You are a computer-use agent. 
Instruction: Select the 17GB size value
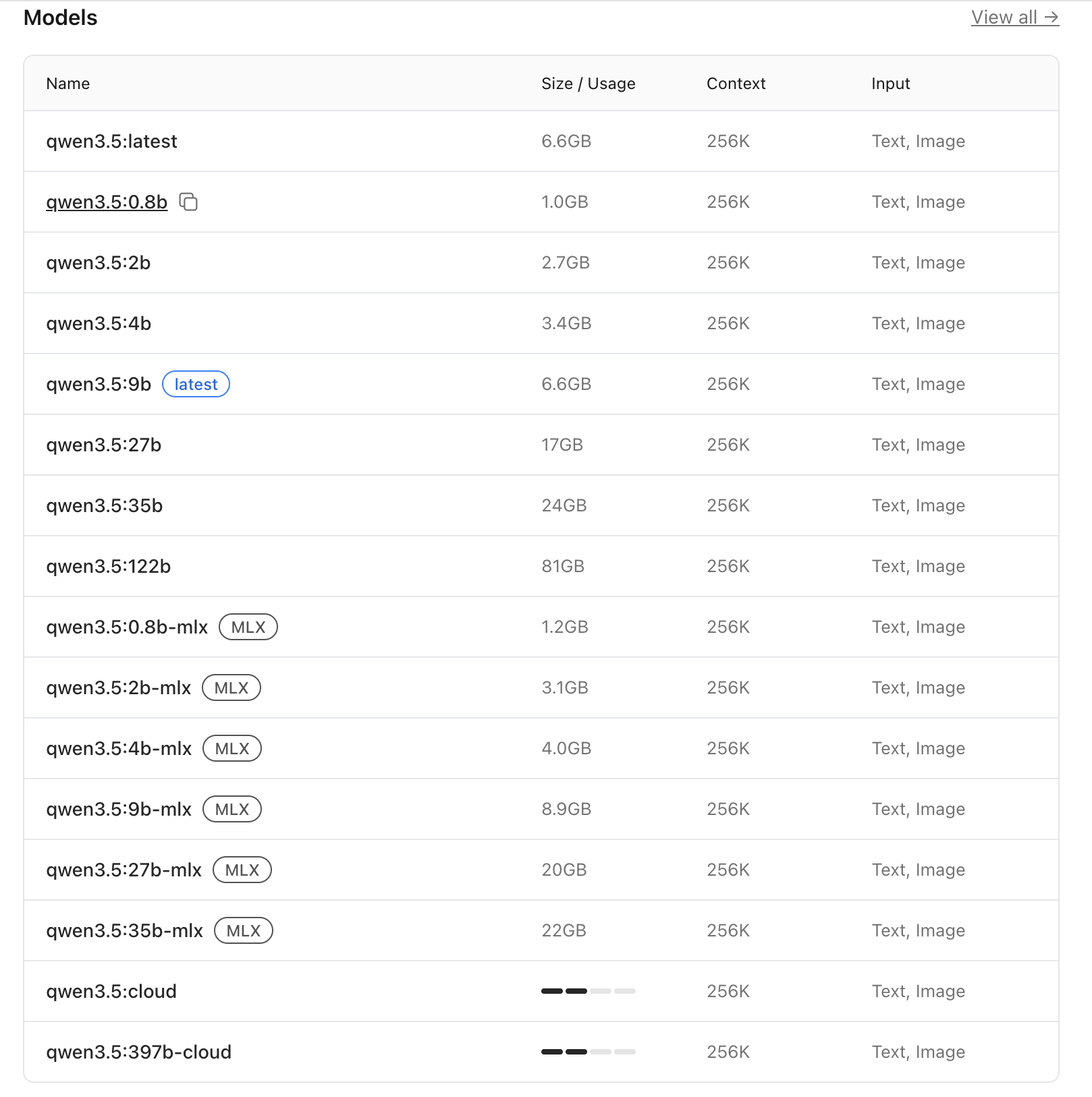(x=562, y=445)
